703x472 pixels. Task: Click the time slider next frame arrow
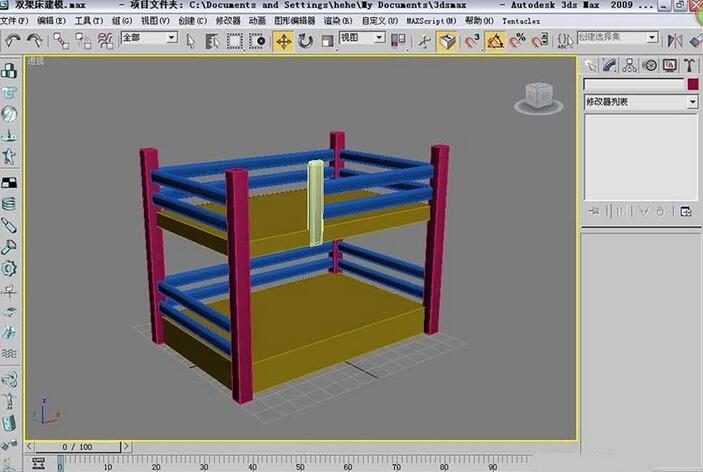click(x=126, y=446)
